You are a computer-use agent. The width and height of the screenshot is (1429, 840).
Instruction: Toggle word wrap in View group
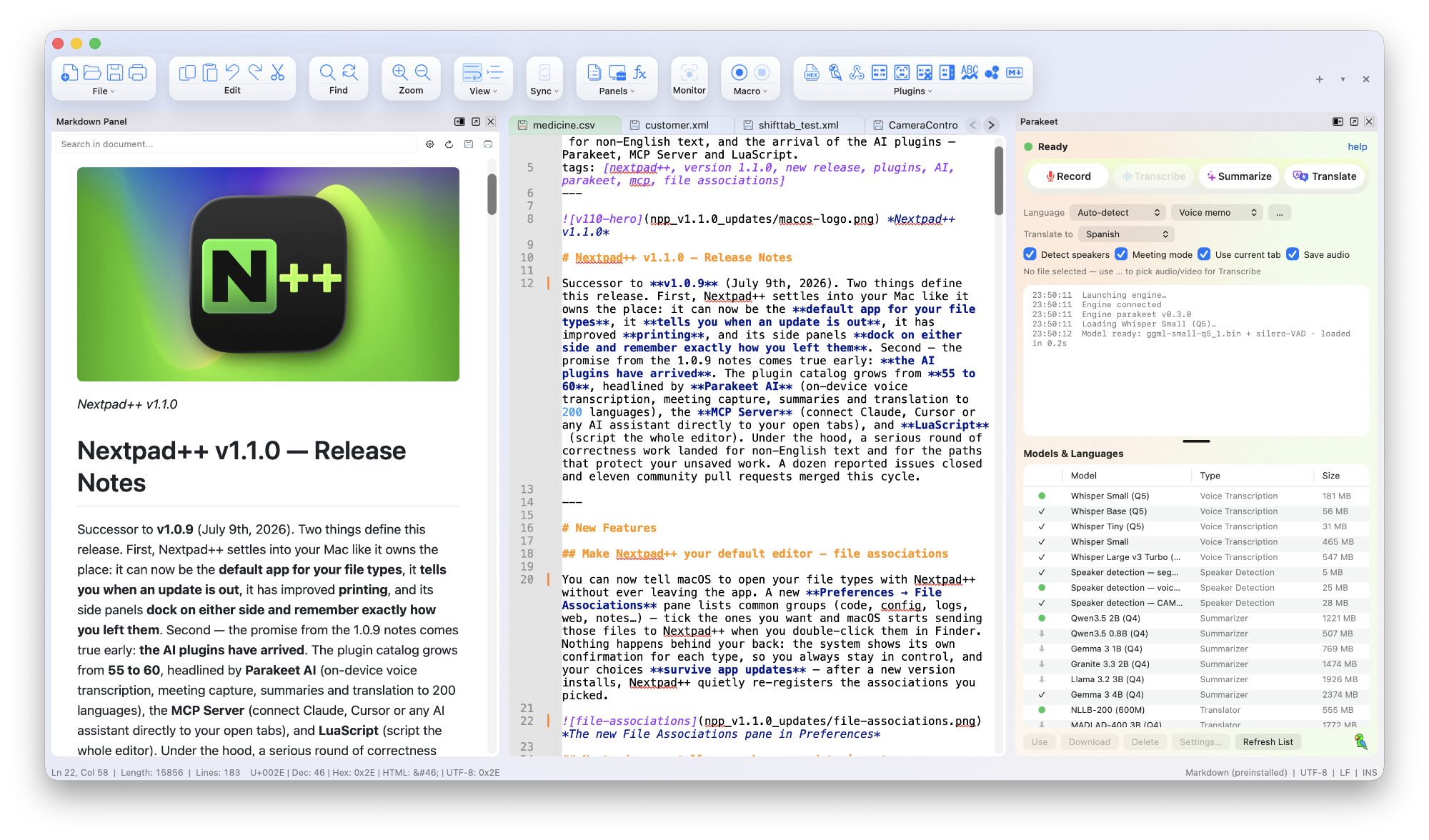pyautogui.click(x=472, y=73)
